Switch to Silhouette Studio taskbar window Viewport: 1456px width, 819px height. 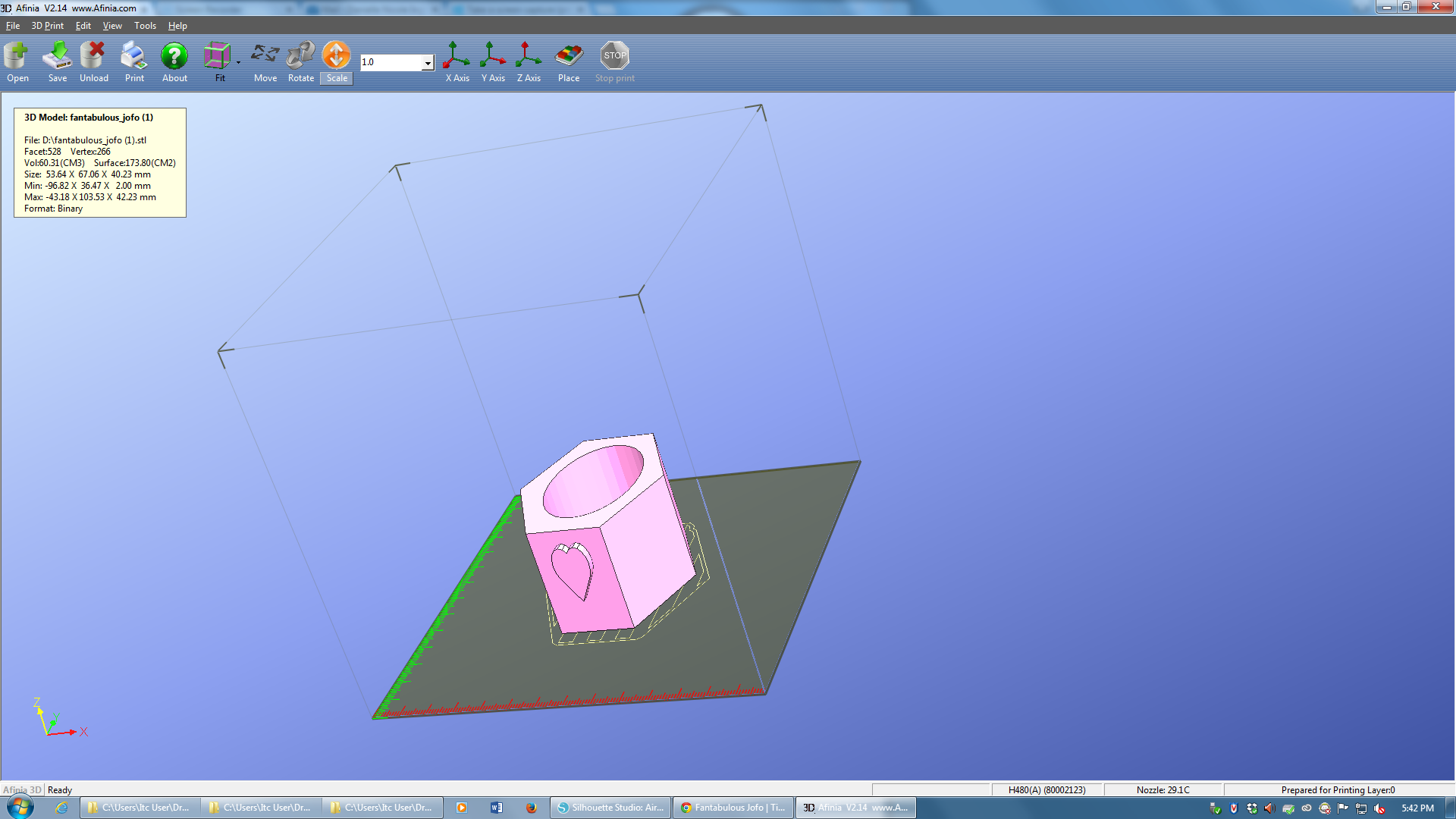point(611,808)
